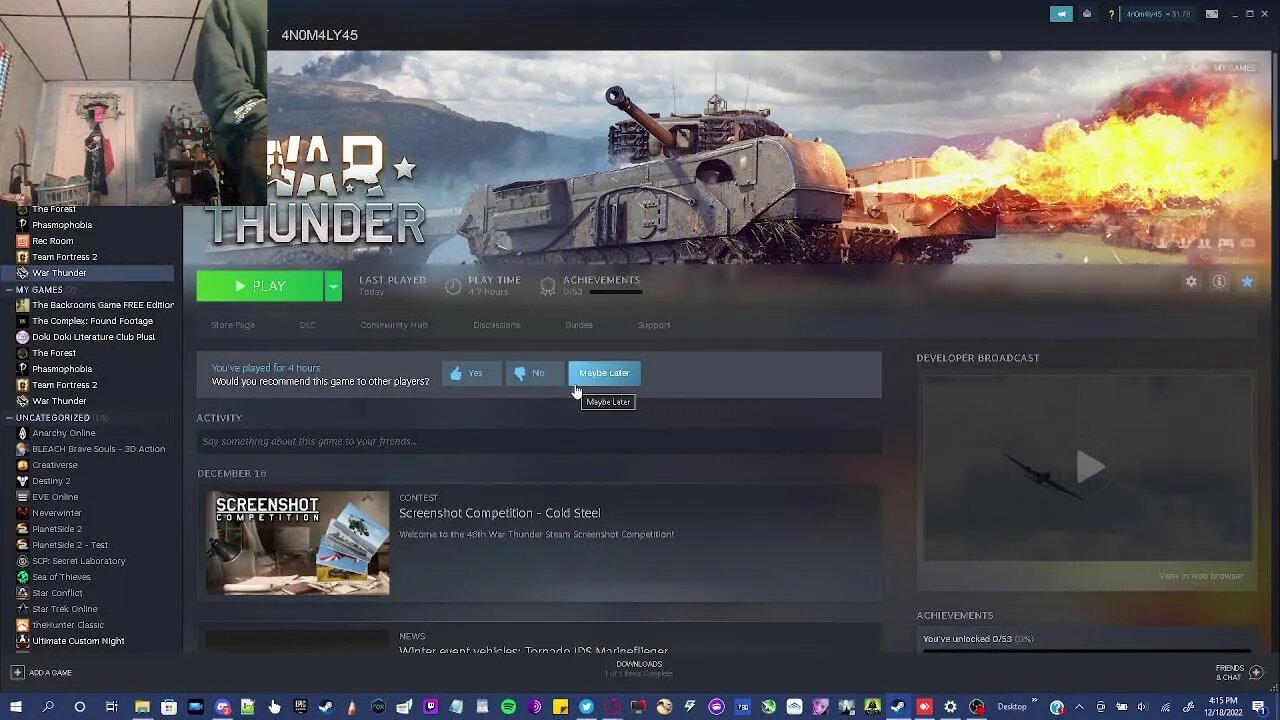Toggle Big Picture mode icon
The height and width of the screenshot is (720, 1280).
click(1212, 14)
